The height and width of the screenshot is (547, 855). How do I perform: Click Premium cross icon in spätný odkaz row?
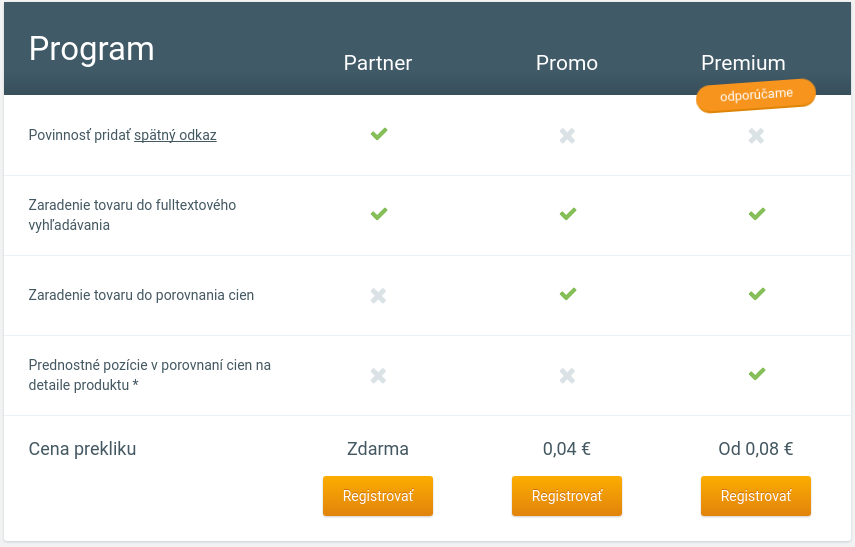pos(756,135)
